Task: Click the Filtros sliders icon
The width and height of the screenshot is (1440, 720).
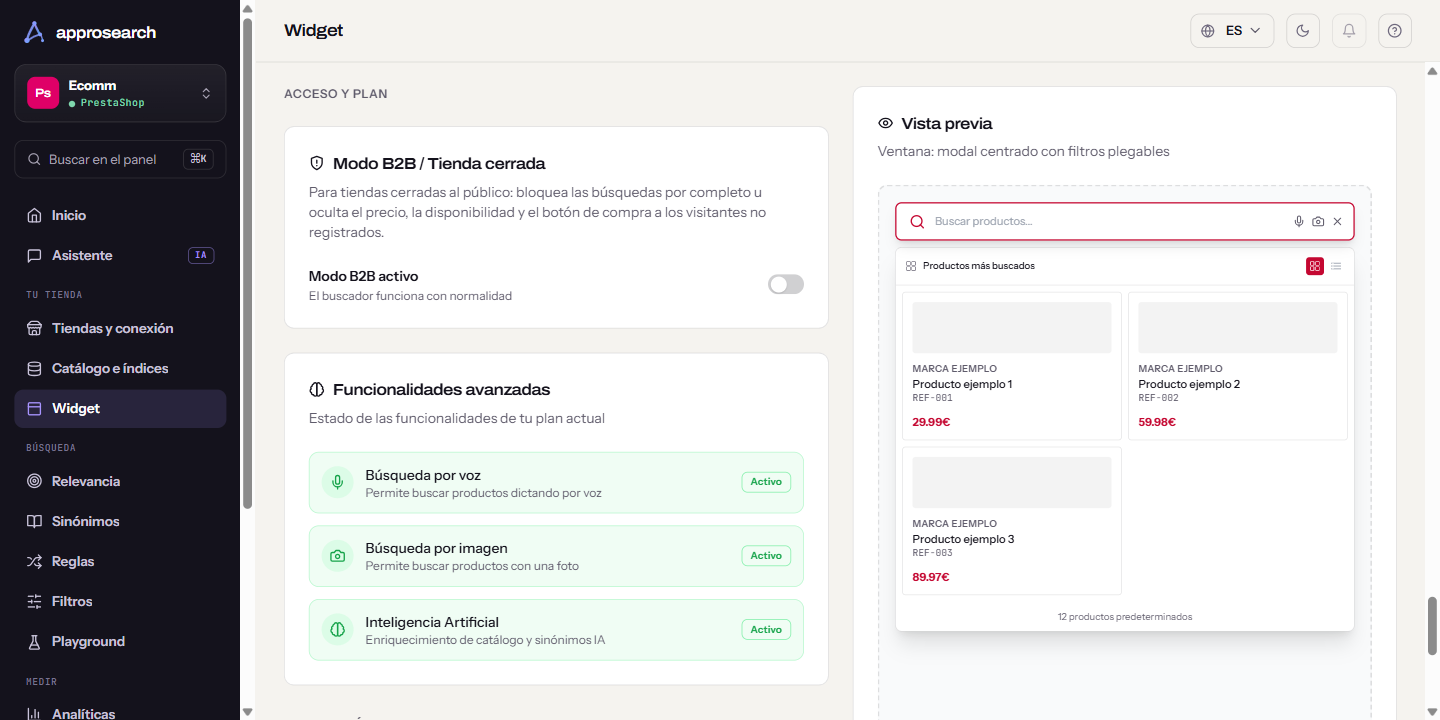Action: (x=34, y=601)
